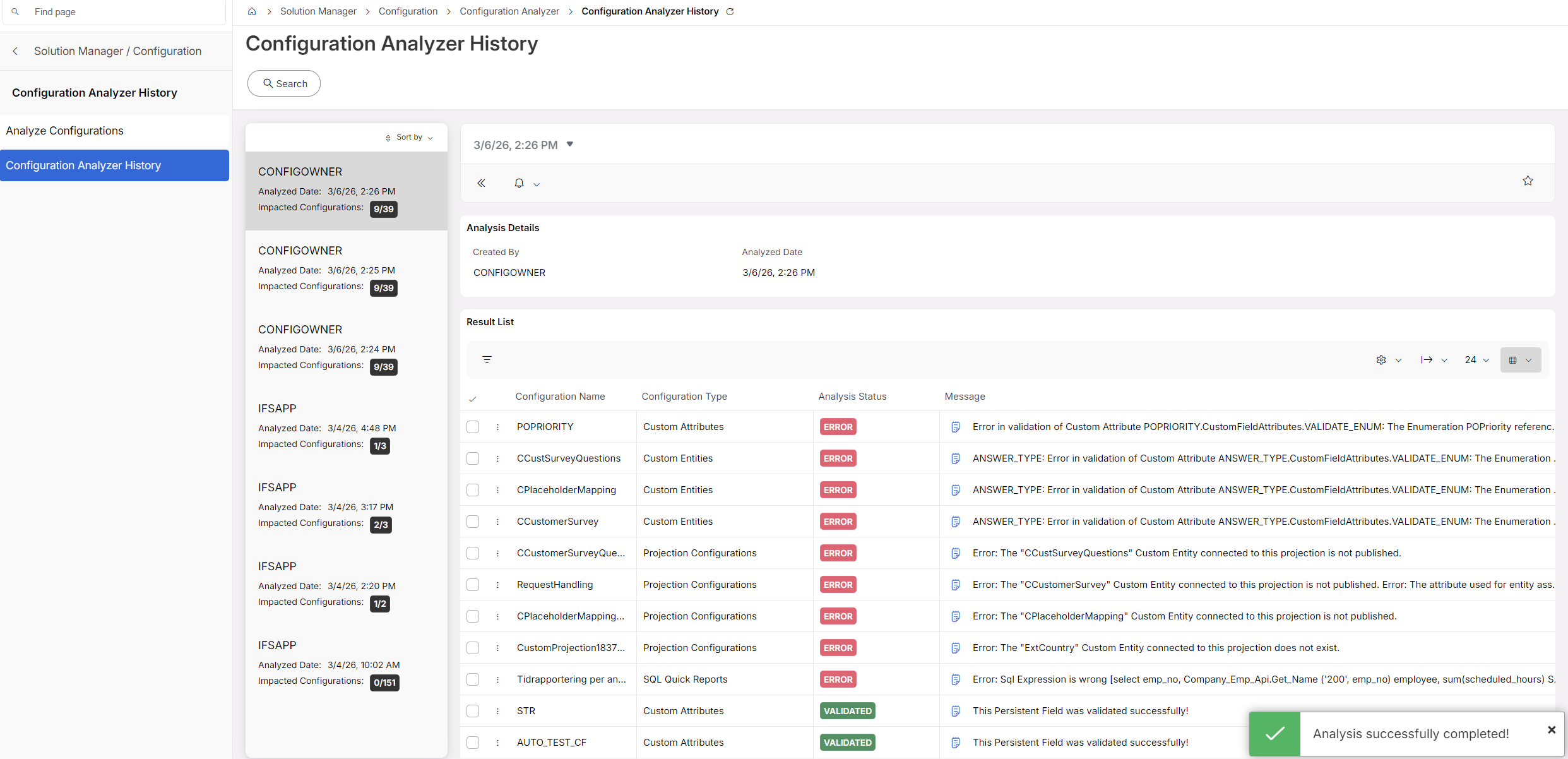1568x759 pixels.
Task: Open message details icon for STR row
Action: tap(956, 711)
